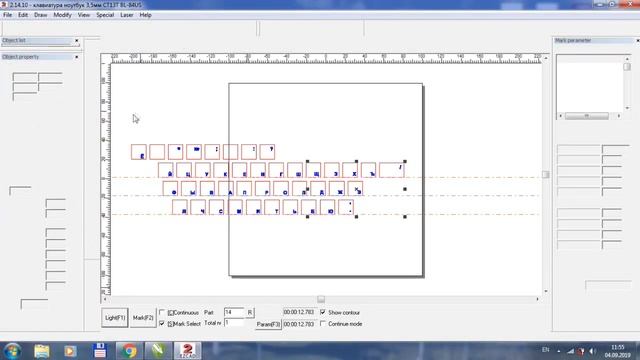This screenshot has width=640, height=360.
Task: Switch to CorelDRAW green taskbar icon
Action: pos(158,351)
